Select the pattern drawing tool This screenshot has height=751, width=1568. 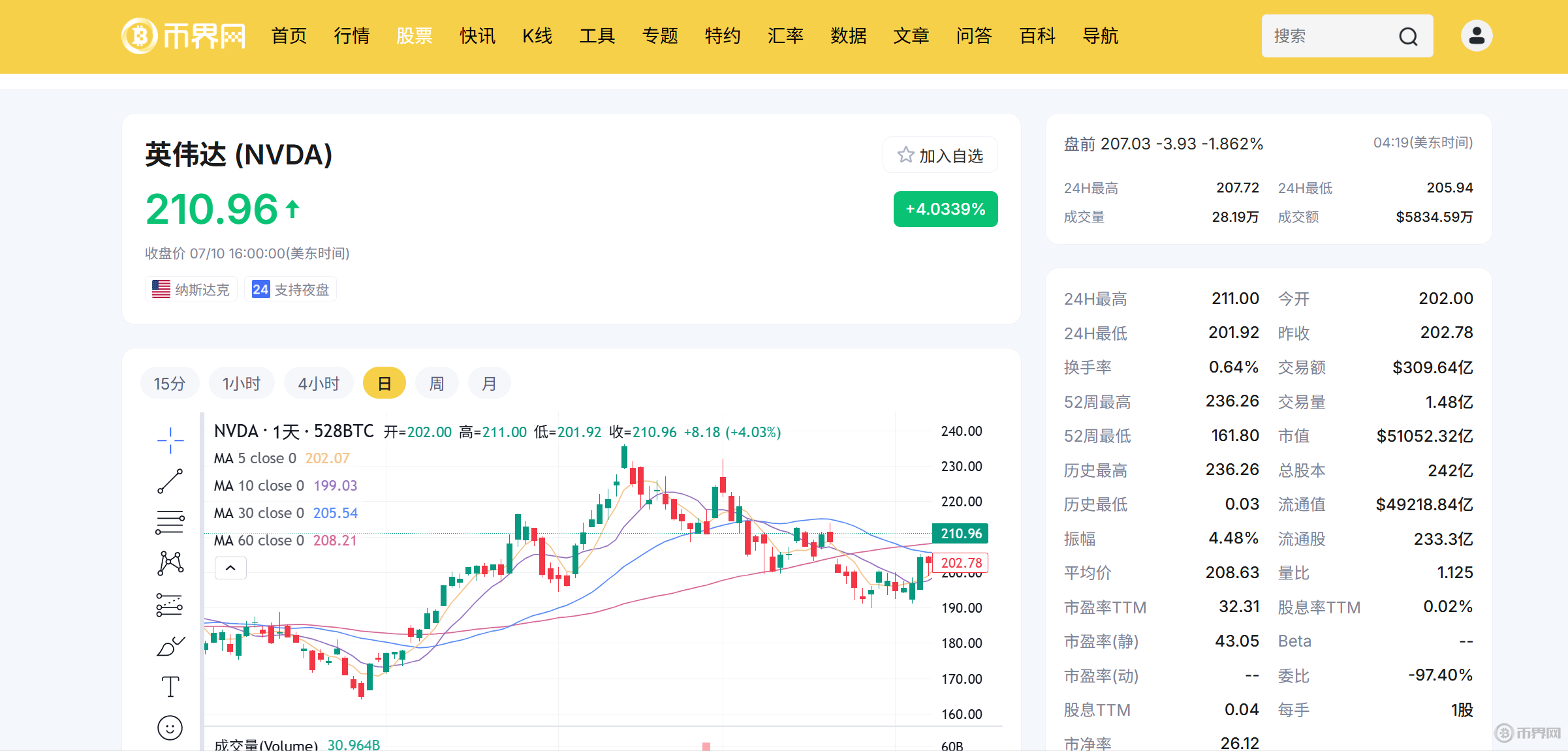(x=170, y=563)
